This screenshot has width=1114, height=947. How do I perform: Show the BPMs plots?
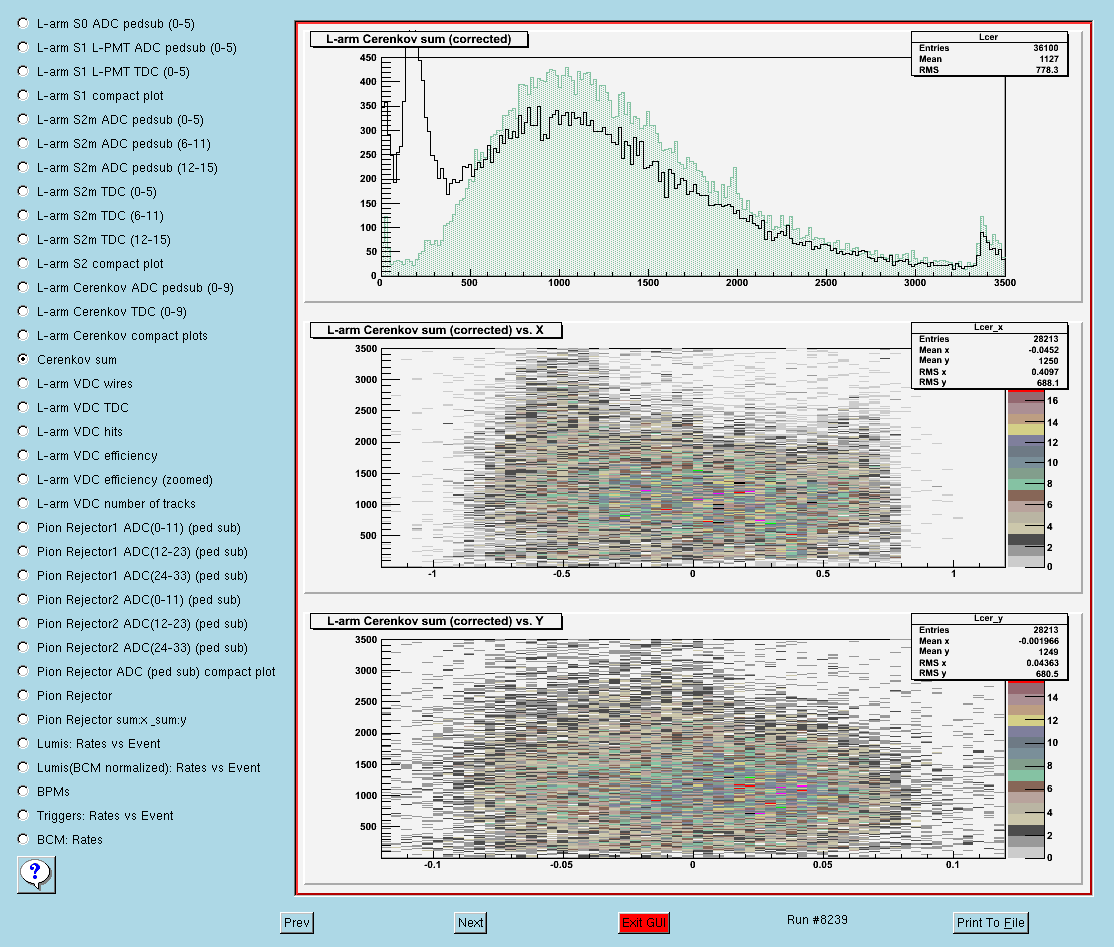coord(23,791)
